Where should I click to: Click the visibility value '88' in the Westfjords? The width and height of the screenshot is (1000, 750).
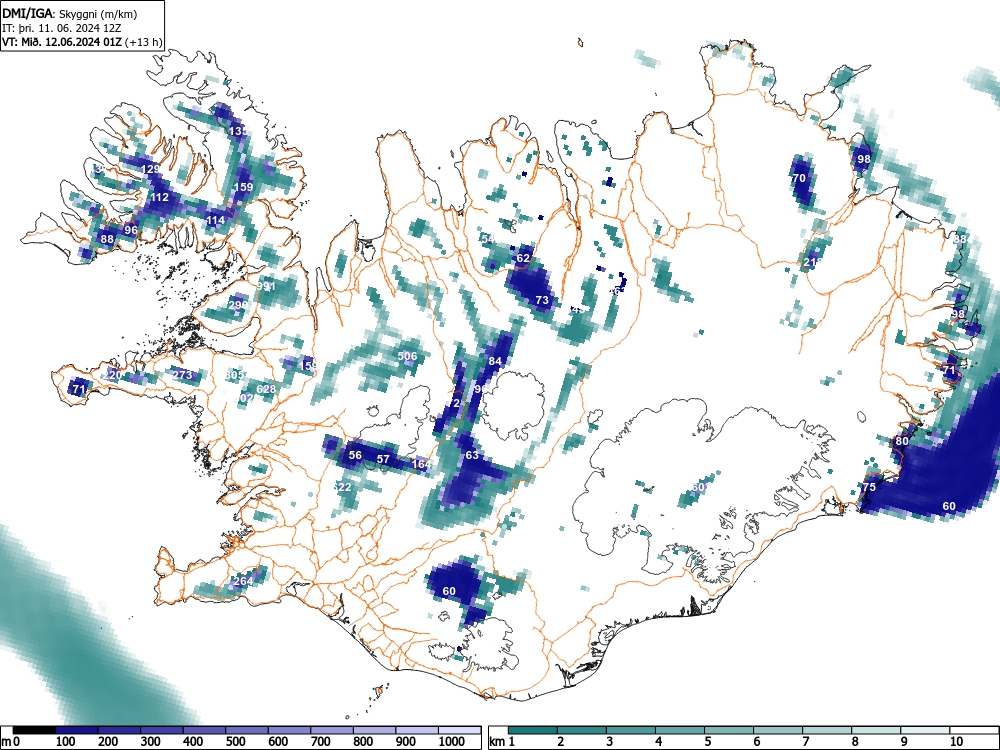[107, 240]
